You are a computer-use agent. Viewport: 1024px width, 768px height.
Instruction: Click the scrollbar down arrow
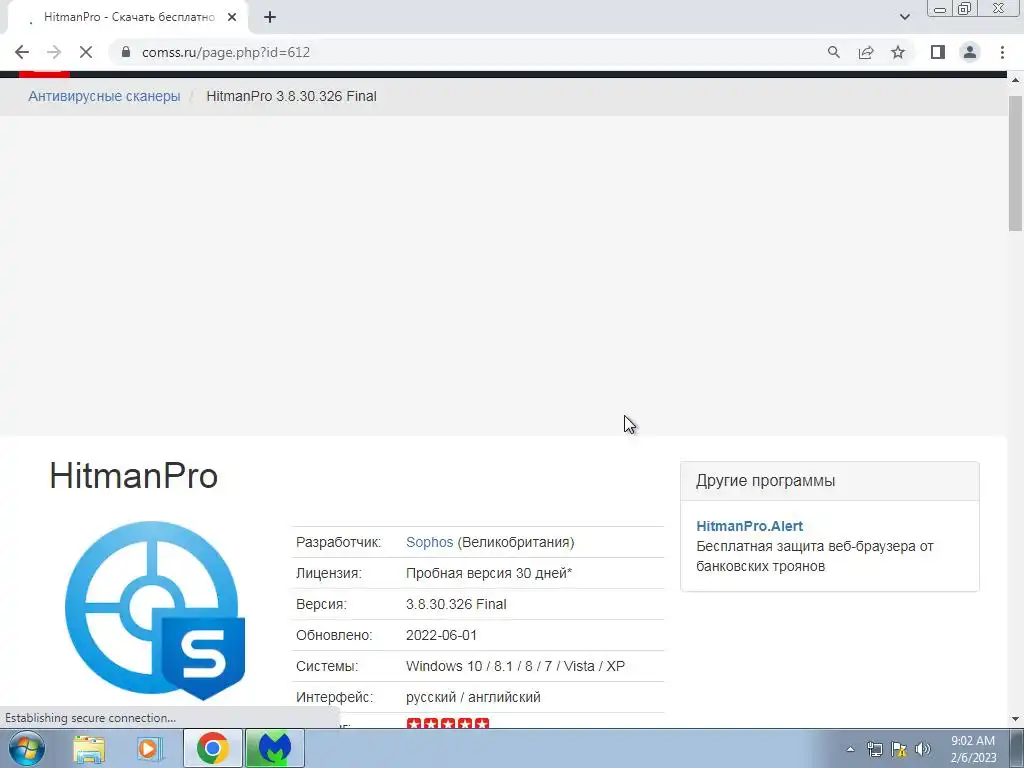(x=1015, y=719)
